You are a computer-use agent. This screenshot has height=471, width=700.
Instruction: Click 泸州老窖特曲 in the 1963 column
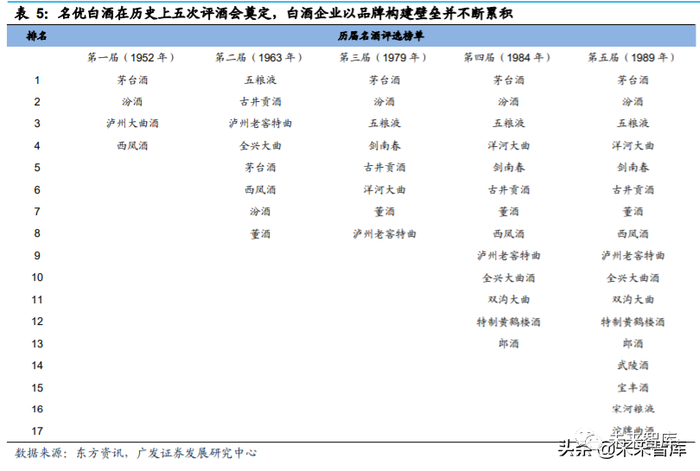(x=260, y=123)
